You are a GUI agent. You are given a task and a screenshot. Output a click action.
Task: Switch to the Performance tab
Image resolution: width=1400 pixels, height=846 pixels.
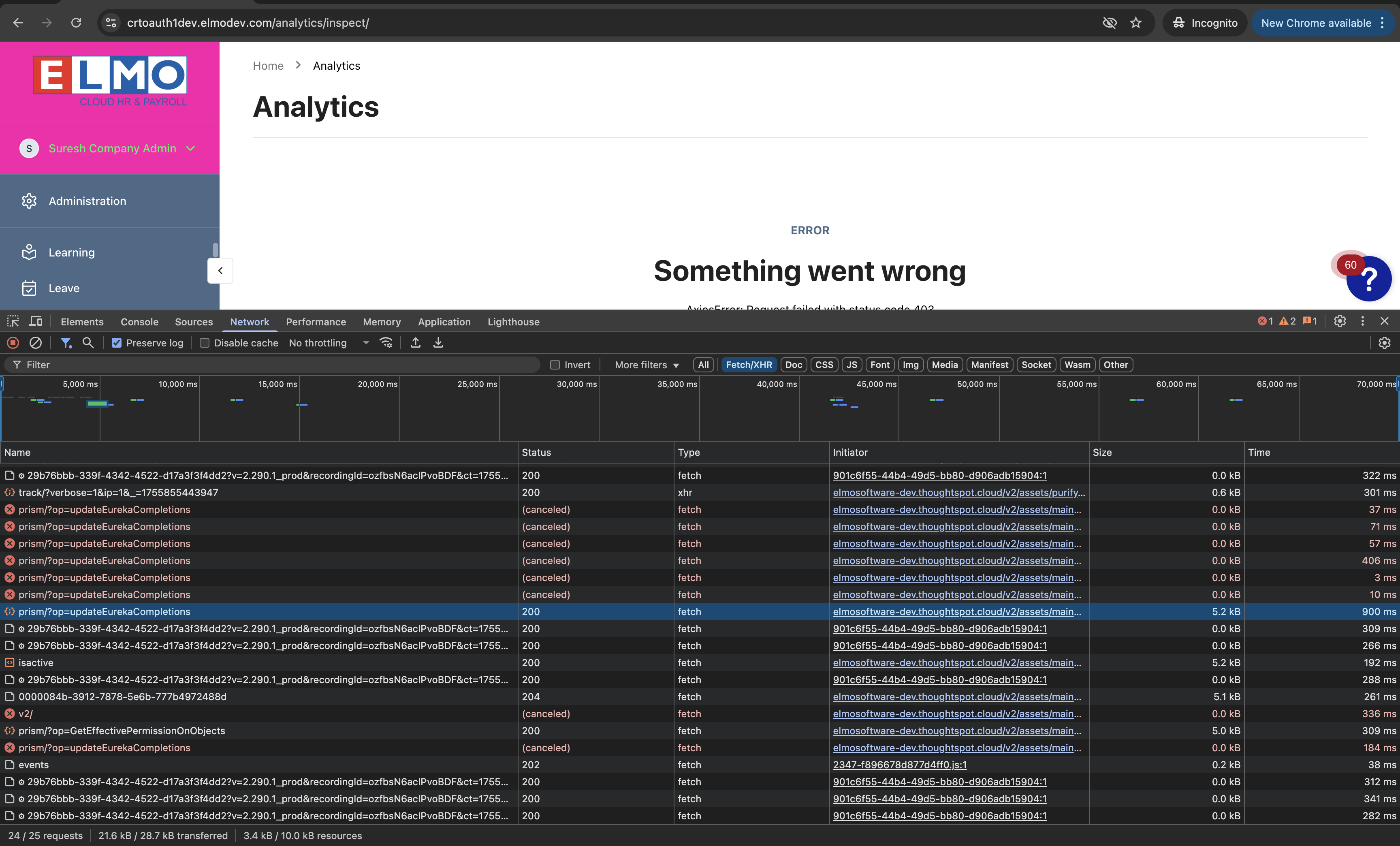pos(316,322)
